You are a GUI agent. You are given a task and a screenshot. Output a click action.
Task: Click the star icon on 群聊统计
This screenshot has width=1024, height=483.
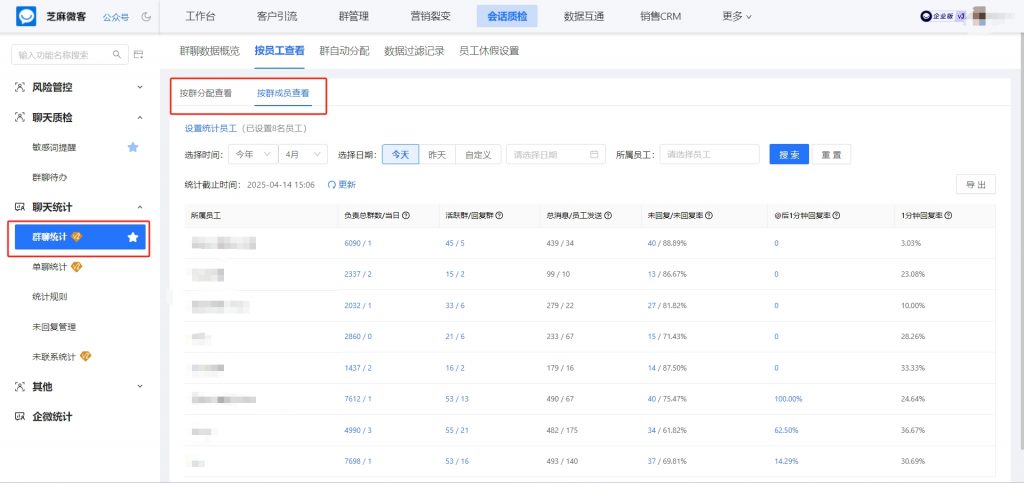[x=133, y=237]
